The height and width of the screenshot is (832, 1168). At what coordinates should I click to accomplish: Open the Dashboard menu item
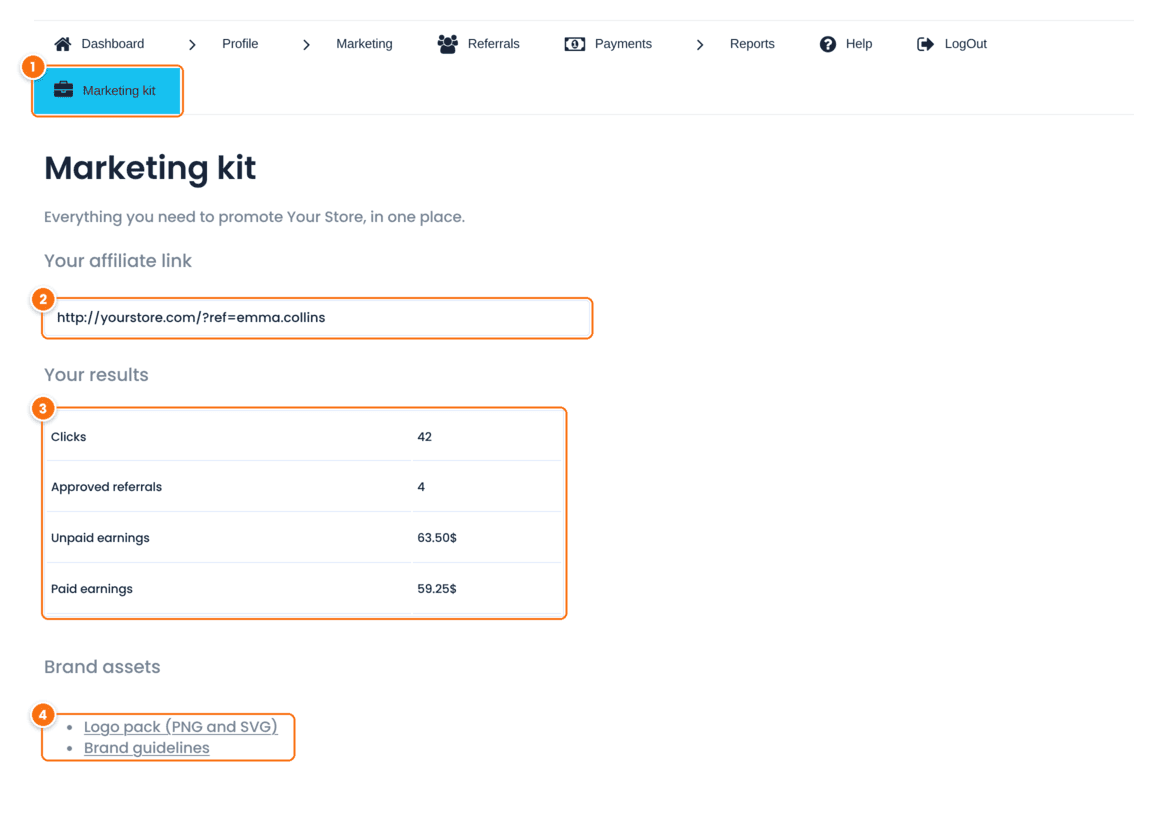pyautogui.click(x=112, y=44)
